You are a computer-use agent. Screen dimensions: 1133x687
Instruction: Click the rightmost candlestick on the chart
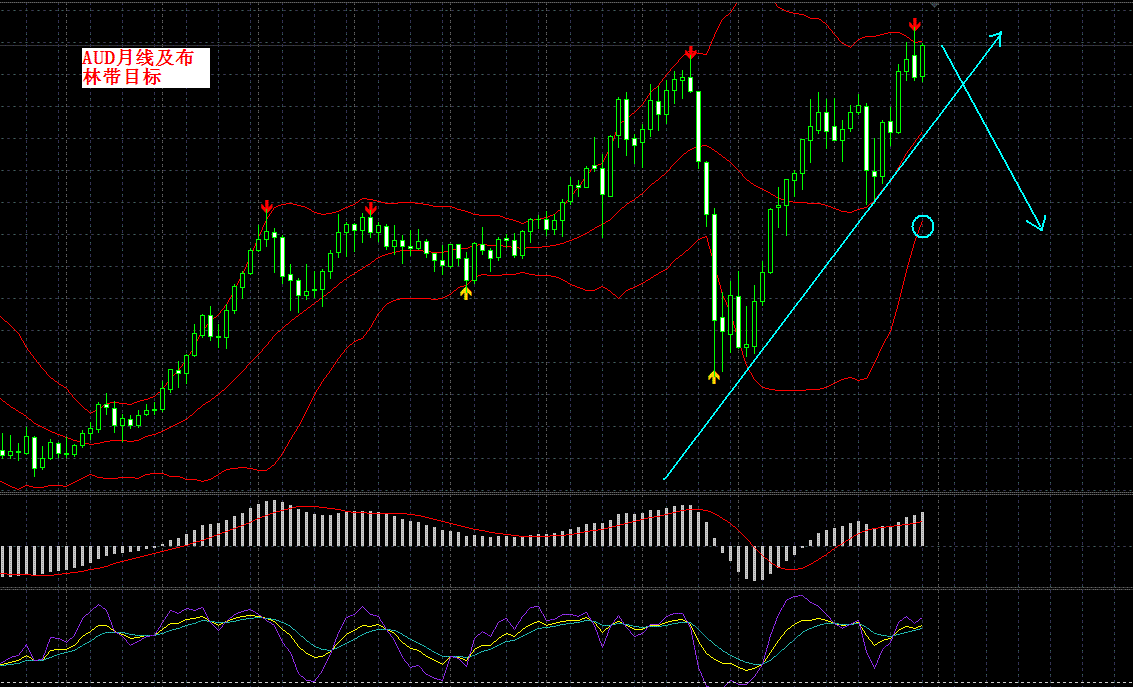(923, 61)
